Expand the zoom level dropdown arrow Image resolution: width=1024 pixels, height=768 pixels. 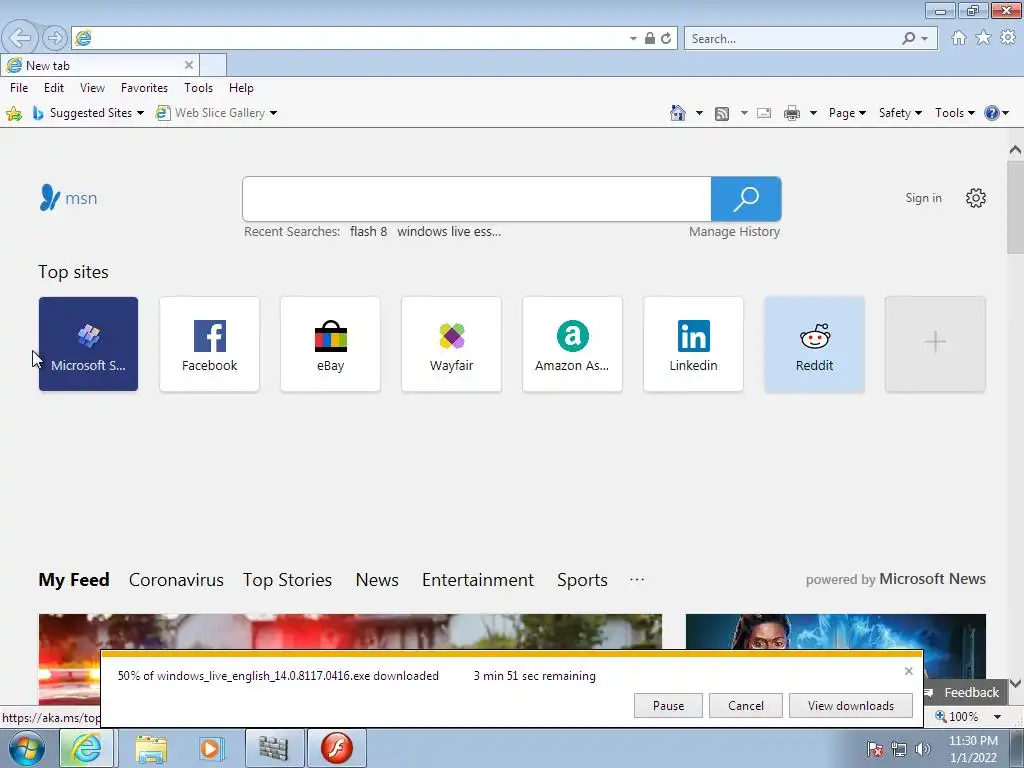[x=997, y=716]
